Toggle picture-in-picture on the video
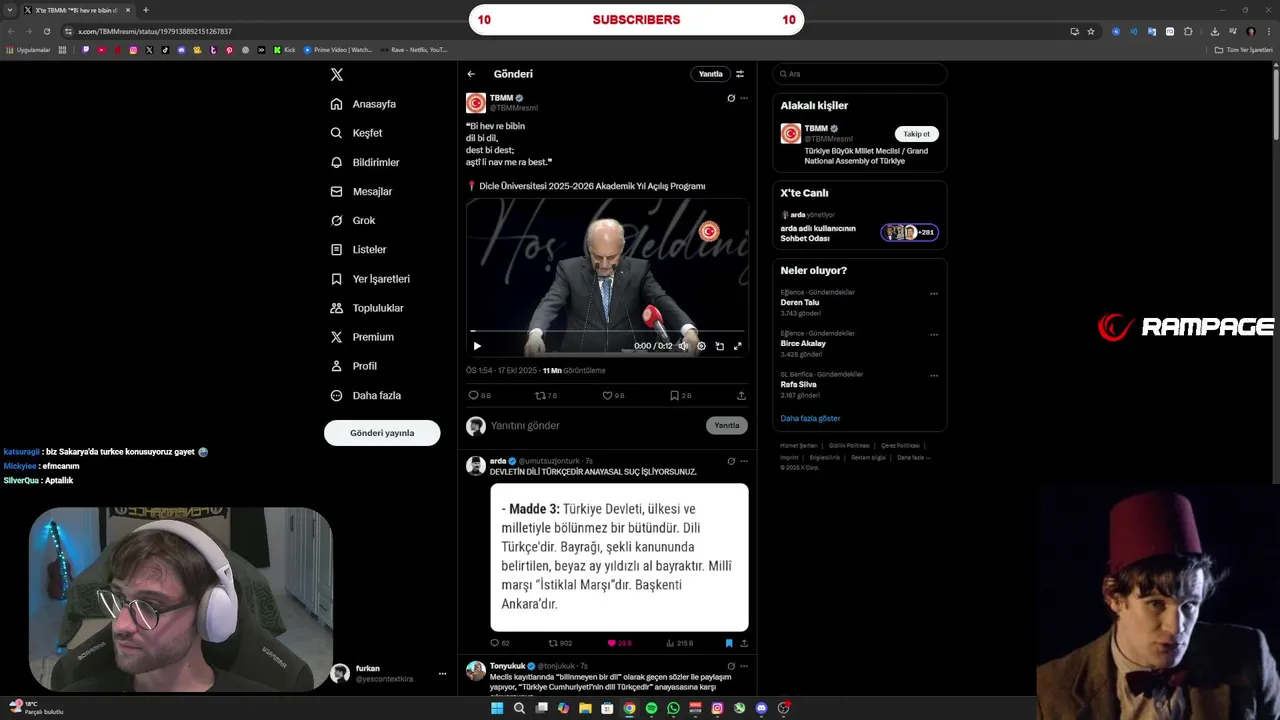 point(719,346)
